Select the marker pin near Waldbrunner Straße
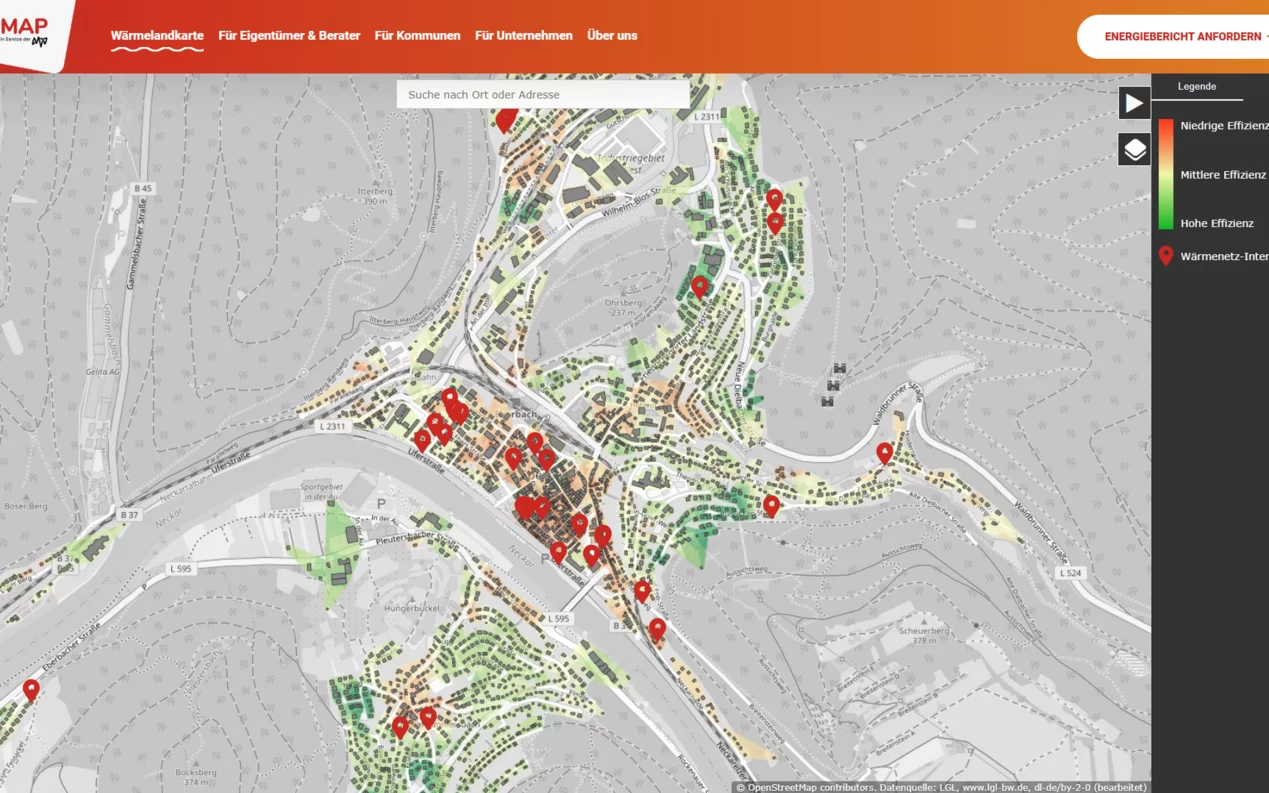 (884, 452)
